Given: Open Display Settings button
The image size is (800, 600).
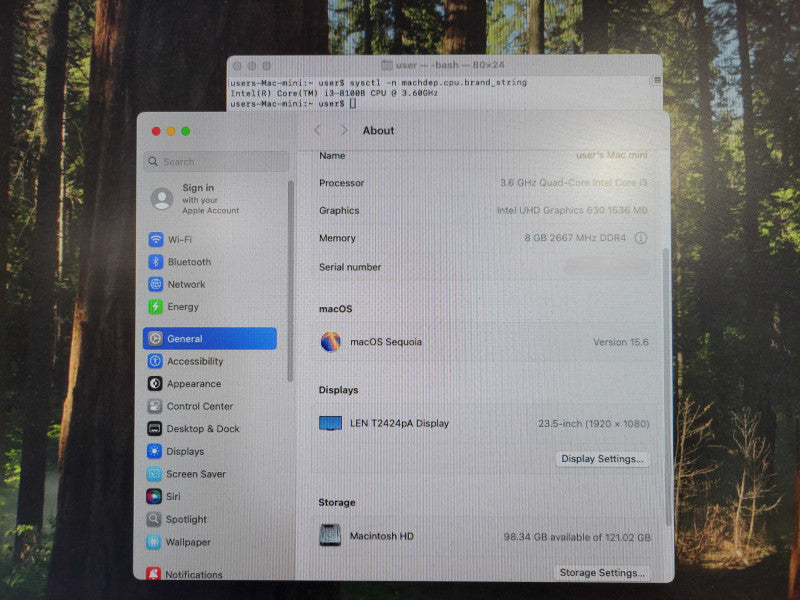Looking at the screenshot, I should coord(602,459).
